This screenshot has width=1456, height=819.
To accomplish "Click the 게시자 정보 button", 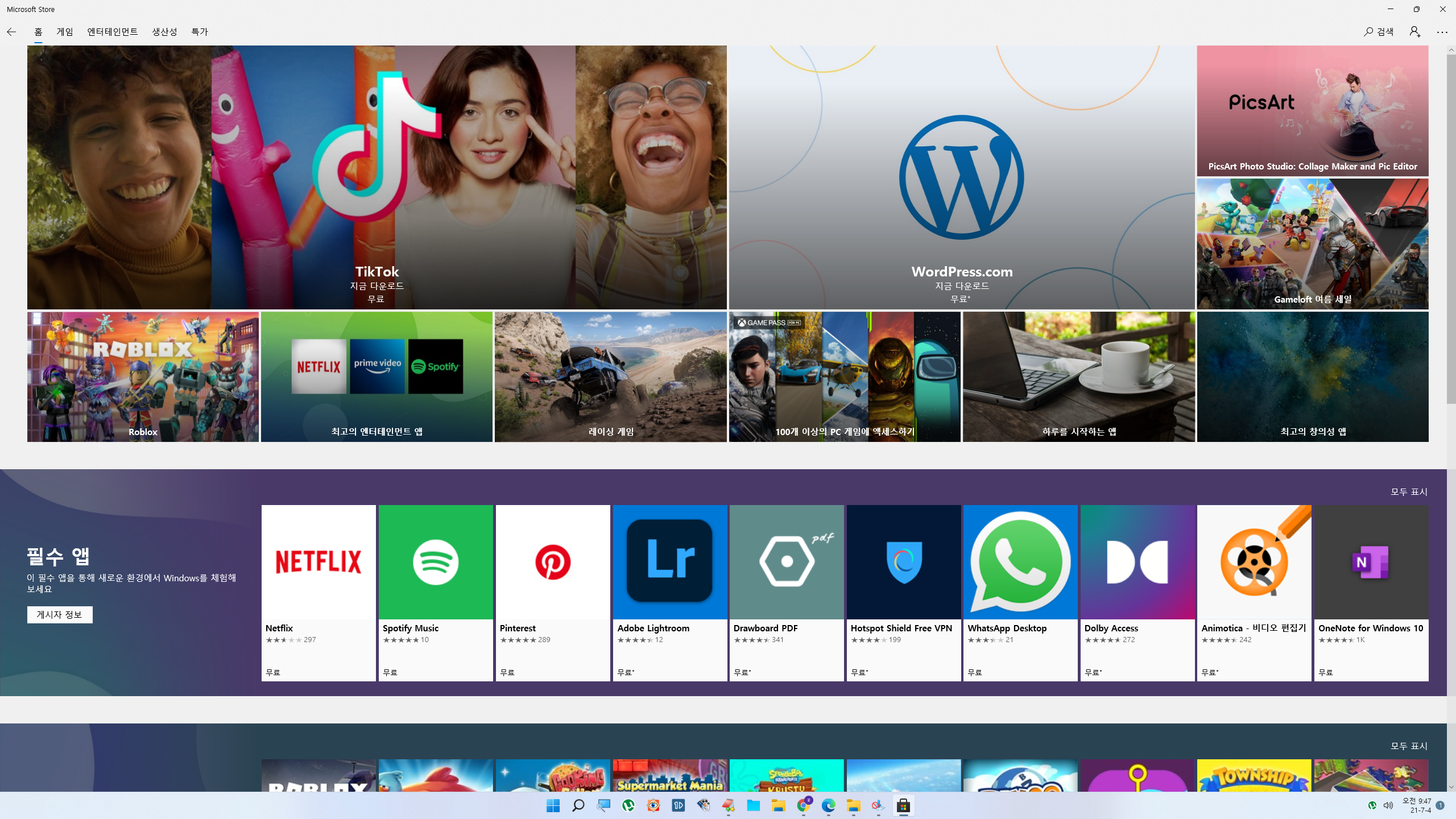I will click(x=60, y=614).
